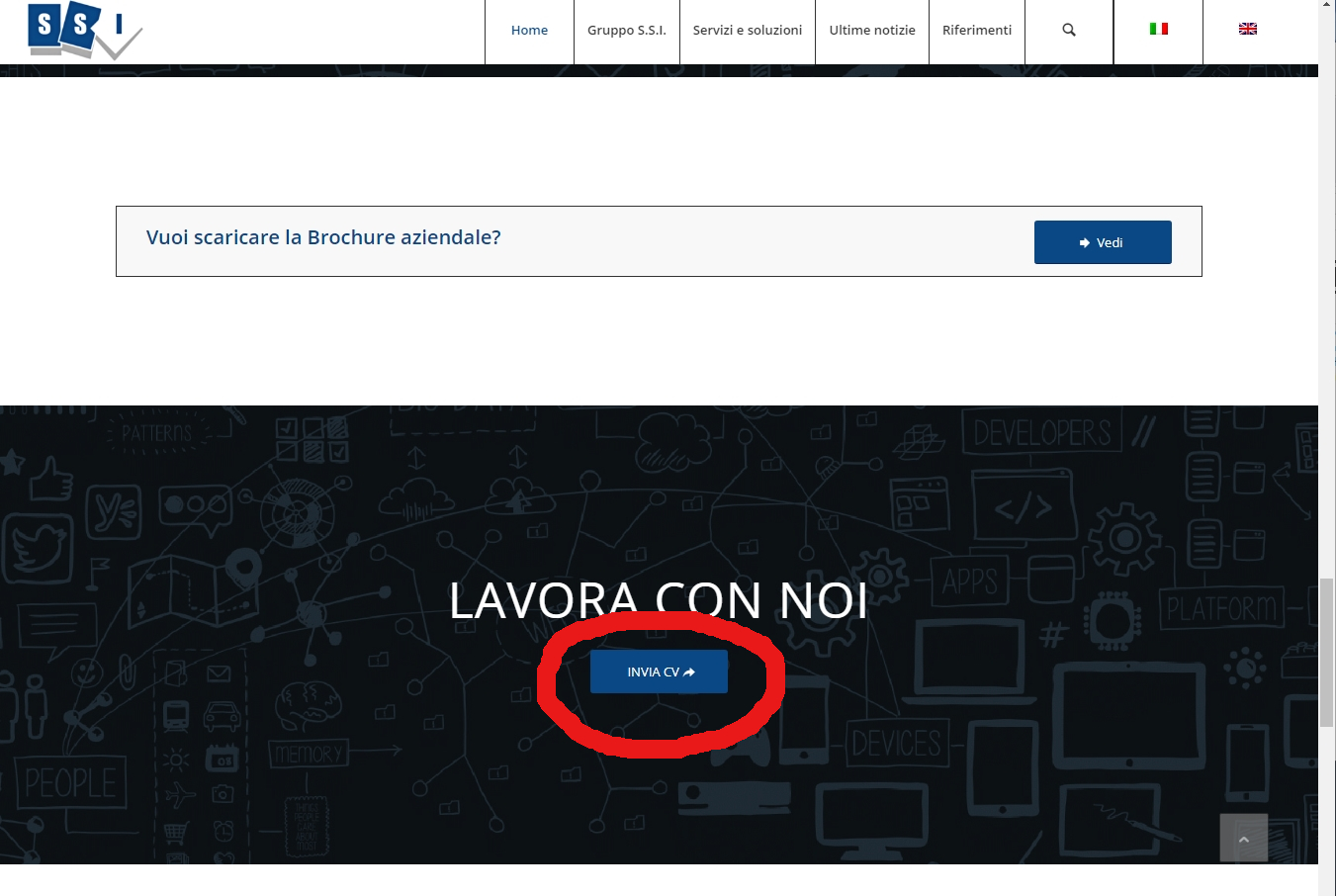Switch language using the Italian flag

pos(1158,30)
